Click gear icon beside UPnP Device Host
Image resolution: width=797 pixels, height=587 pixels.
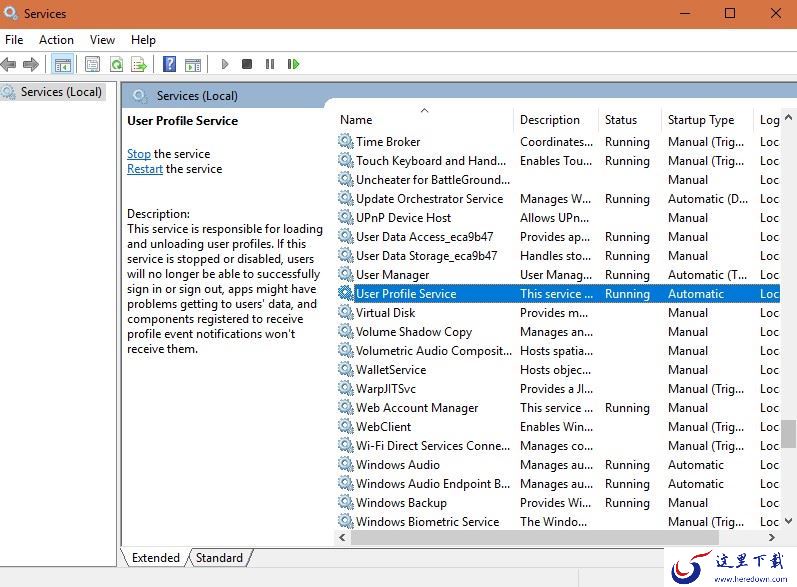point(346,217)
